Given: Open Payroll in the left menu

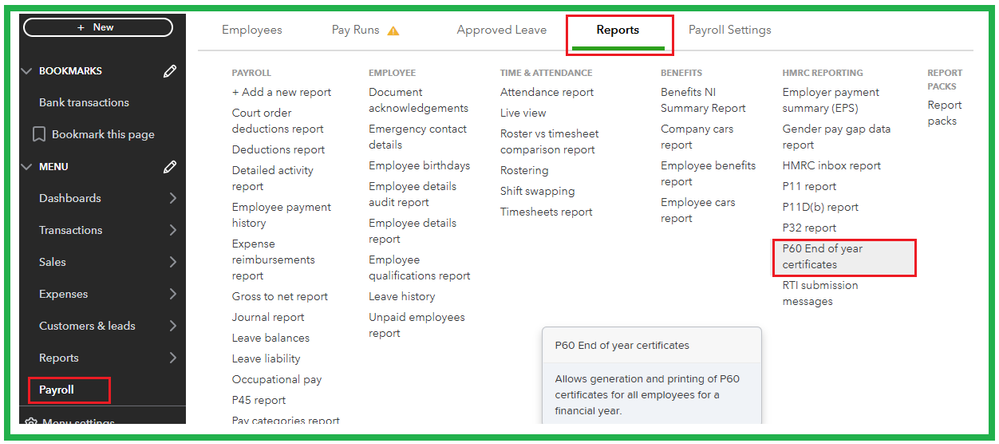Looking at the screenshot, I should (57, 390).
